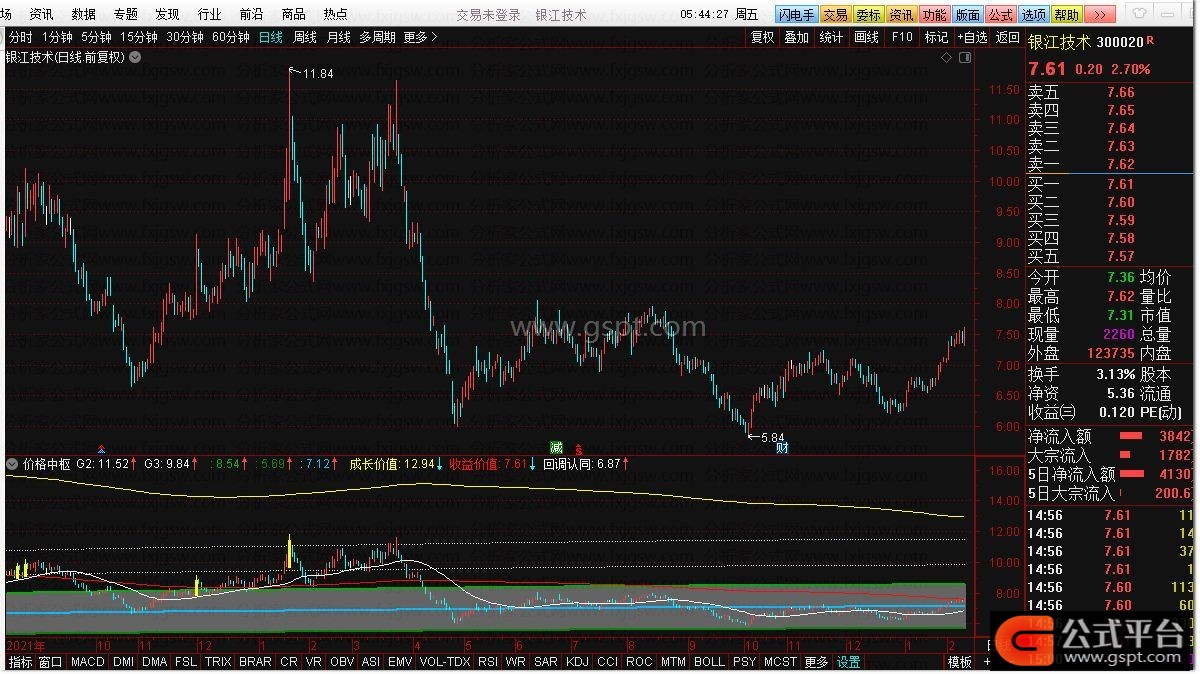Add stock with +自选 button

tap(972, 37)
